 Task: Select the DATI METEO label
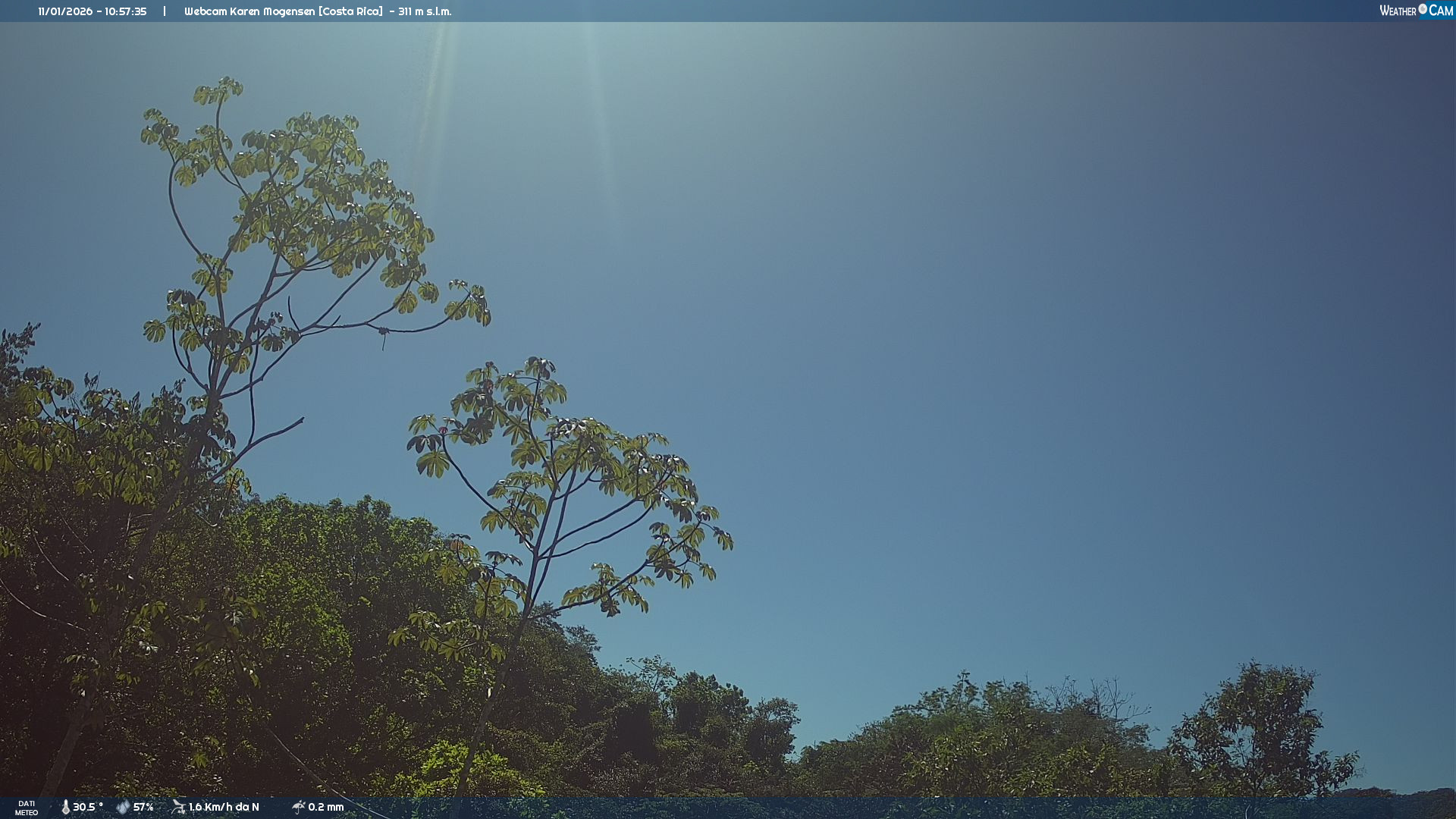click(27, 808)
